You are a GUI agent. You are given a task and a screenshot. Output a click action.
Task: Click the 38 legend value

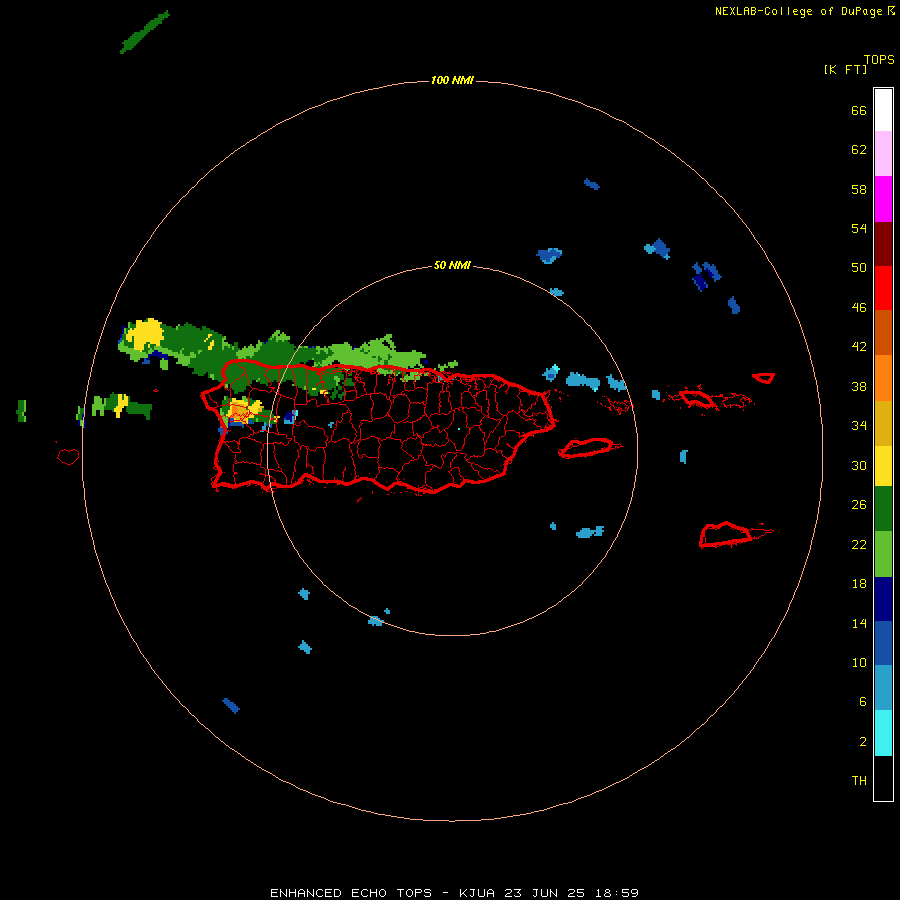coord(859,386)
